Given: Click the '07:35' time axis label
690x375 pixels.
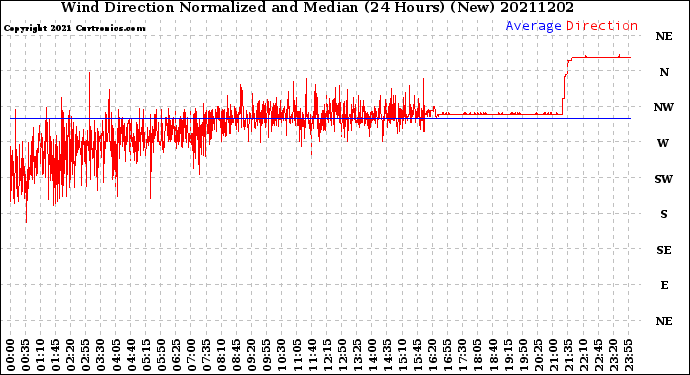Looking at the screenshot, I should 206,355.
